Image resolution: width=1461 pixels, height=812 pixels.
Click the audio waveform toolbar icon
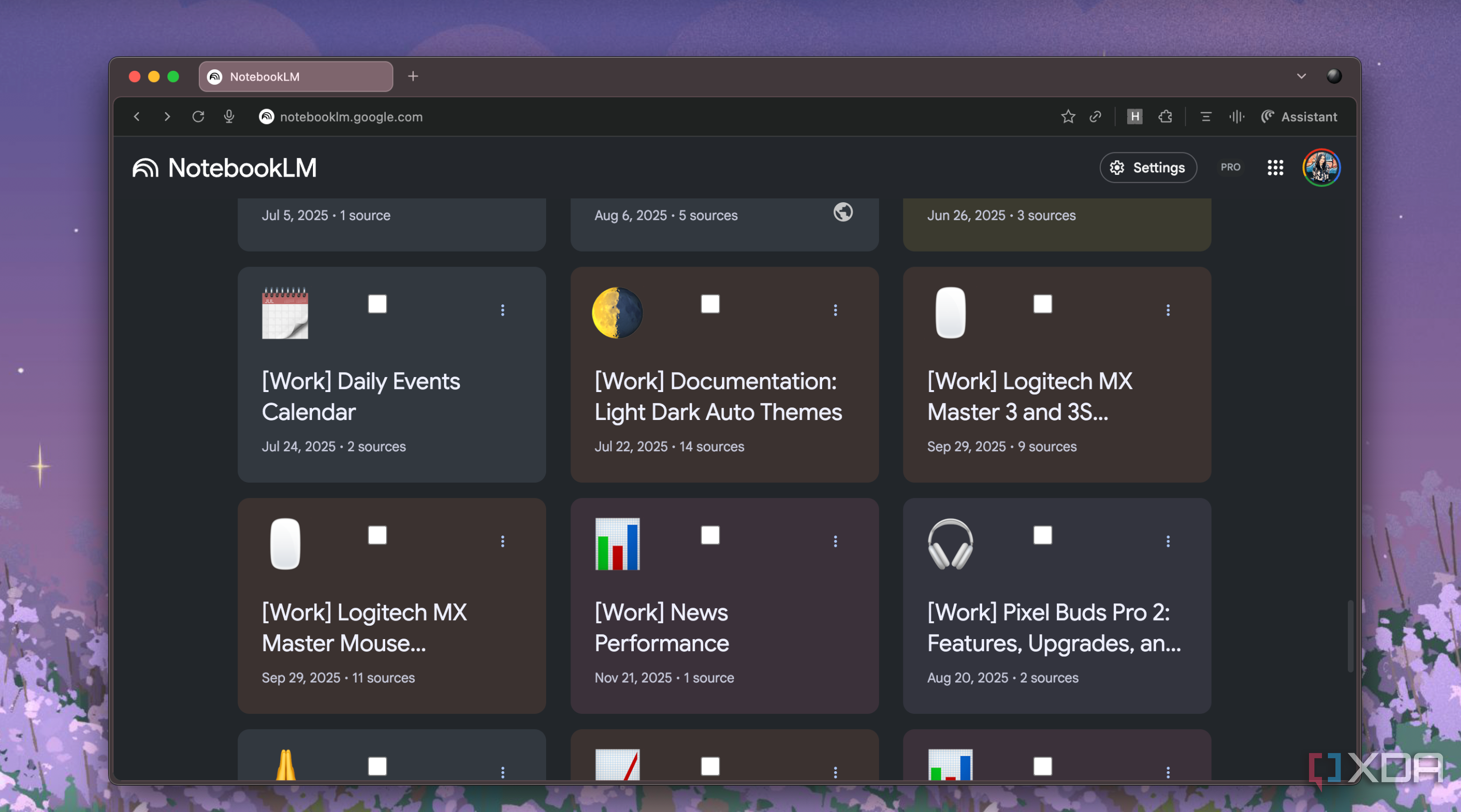point(1236,117)
